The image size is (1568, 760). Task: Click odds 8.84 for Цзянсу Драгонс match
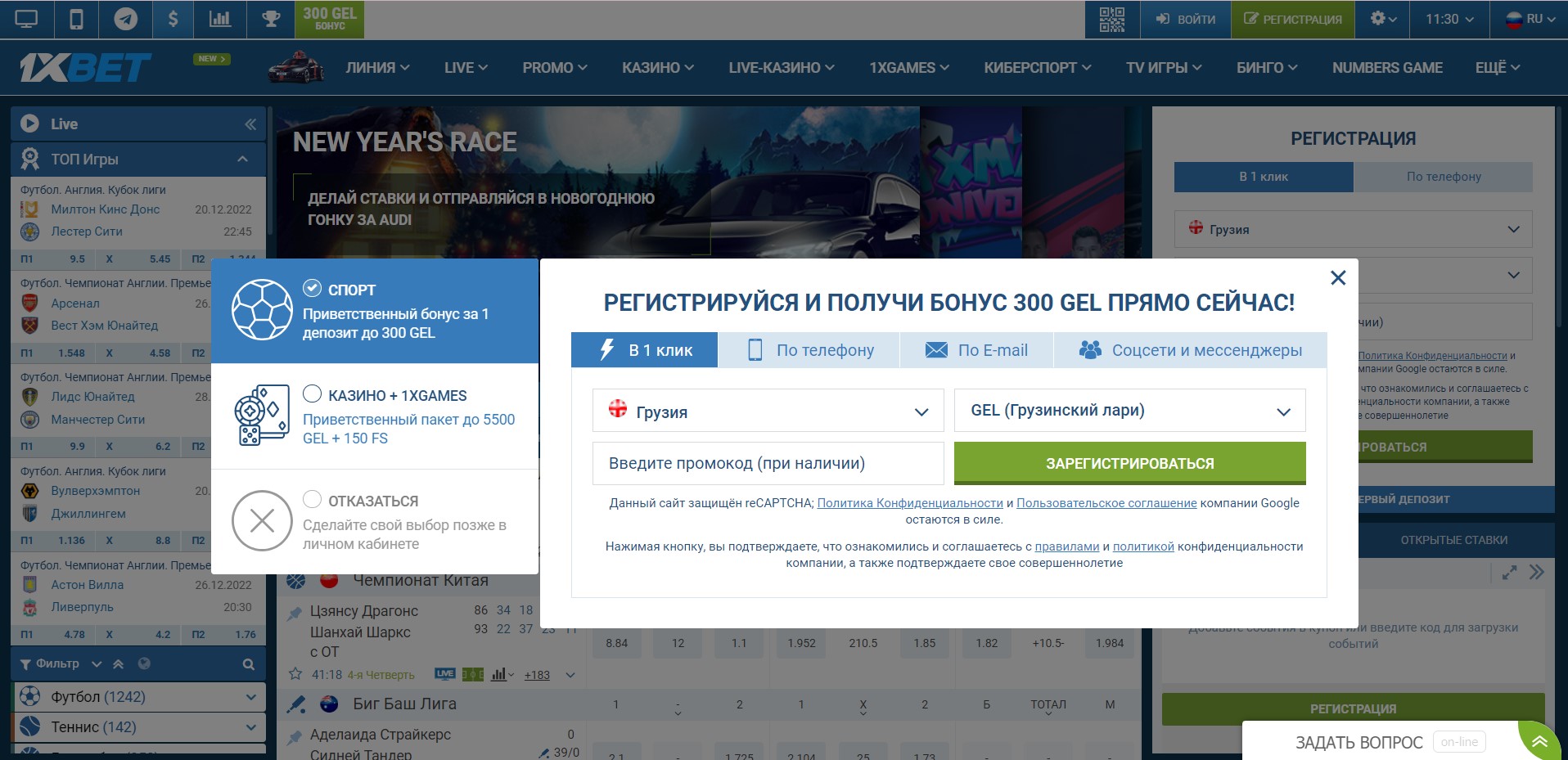(x=617, y=643)
